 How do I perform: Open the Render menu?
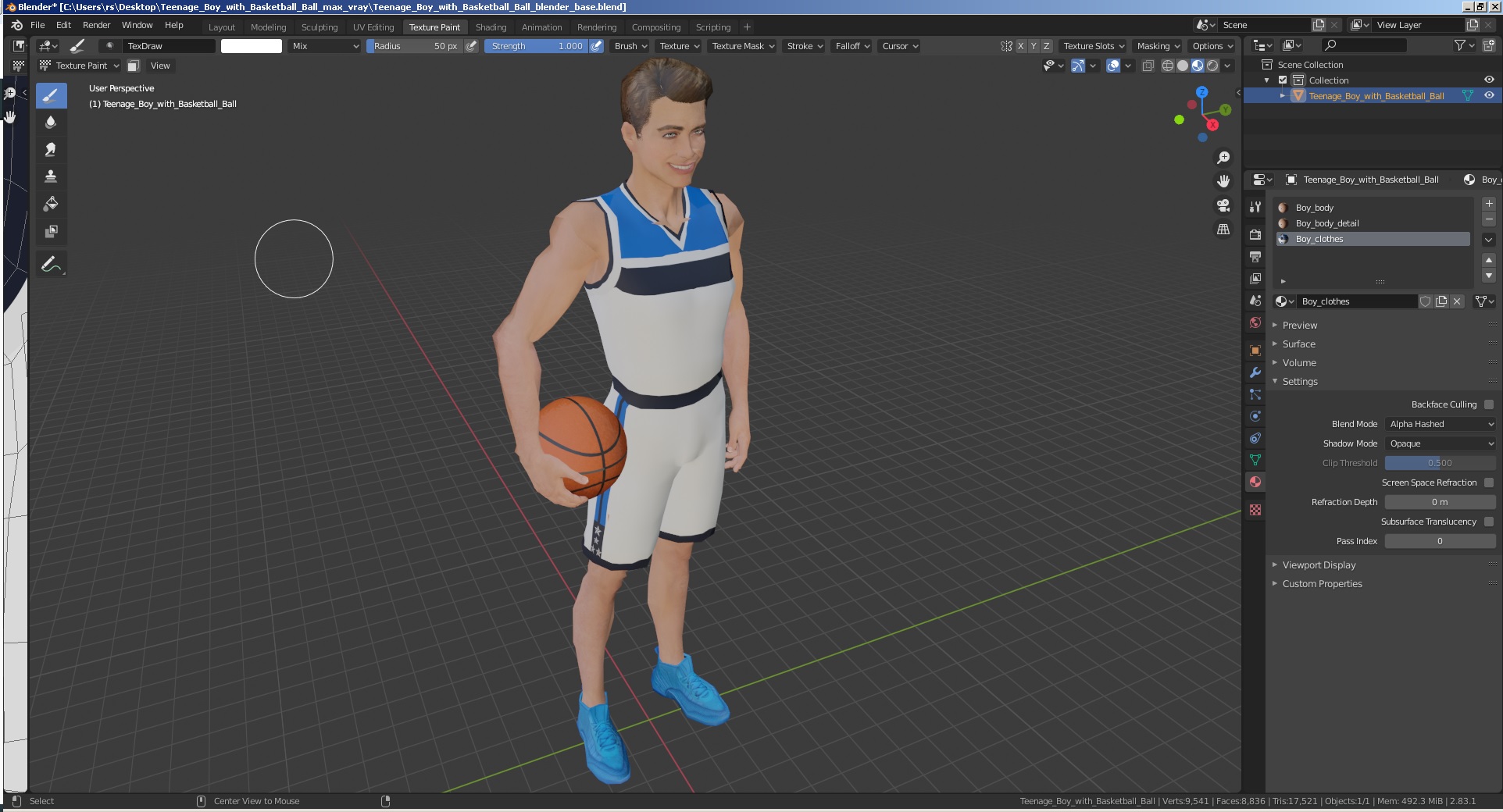pos(96,25)
